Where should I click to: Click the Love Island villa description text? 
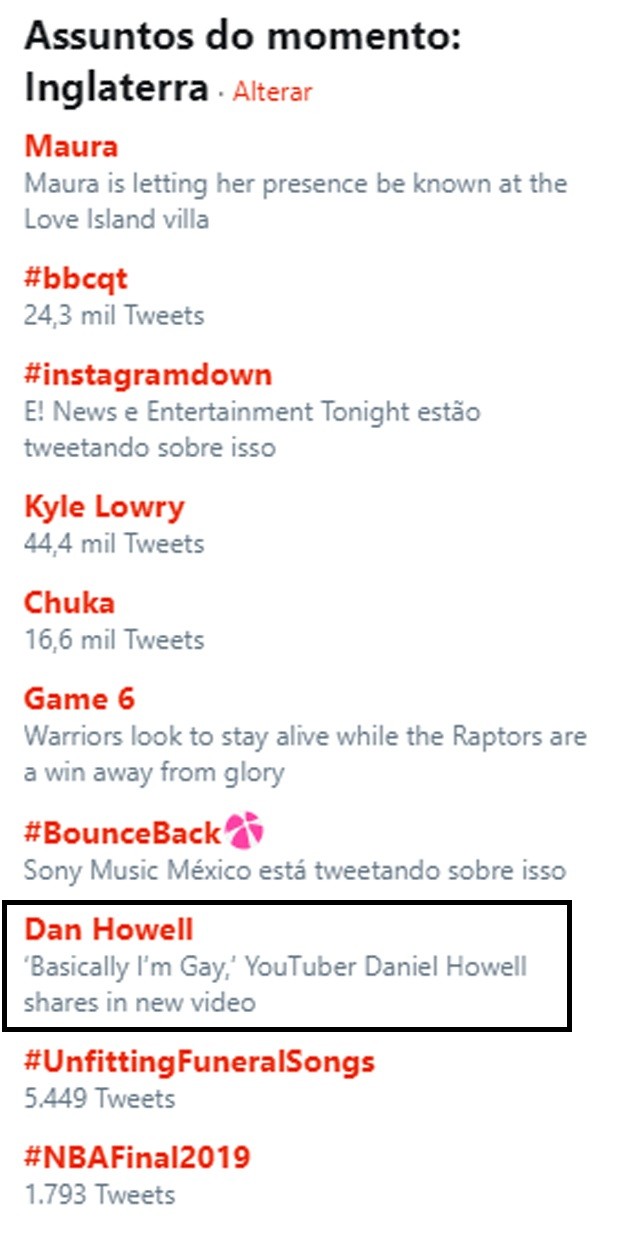point(296,201)
